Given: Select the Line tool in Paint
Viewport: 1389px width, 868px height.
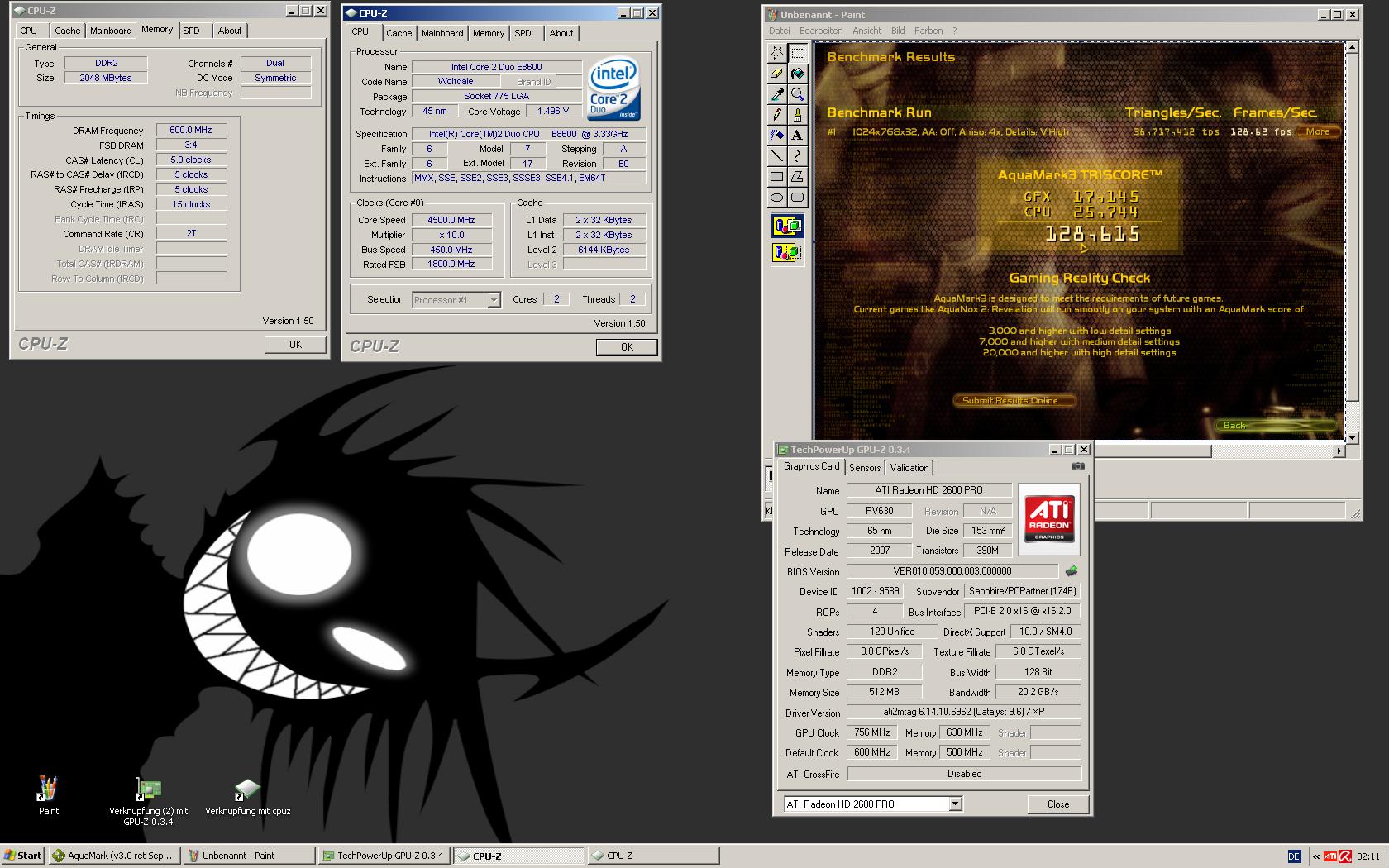Looking at the screenshot, I should [777, 155].
